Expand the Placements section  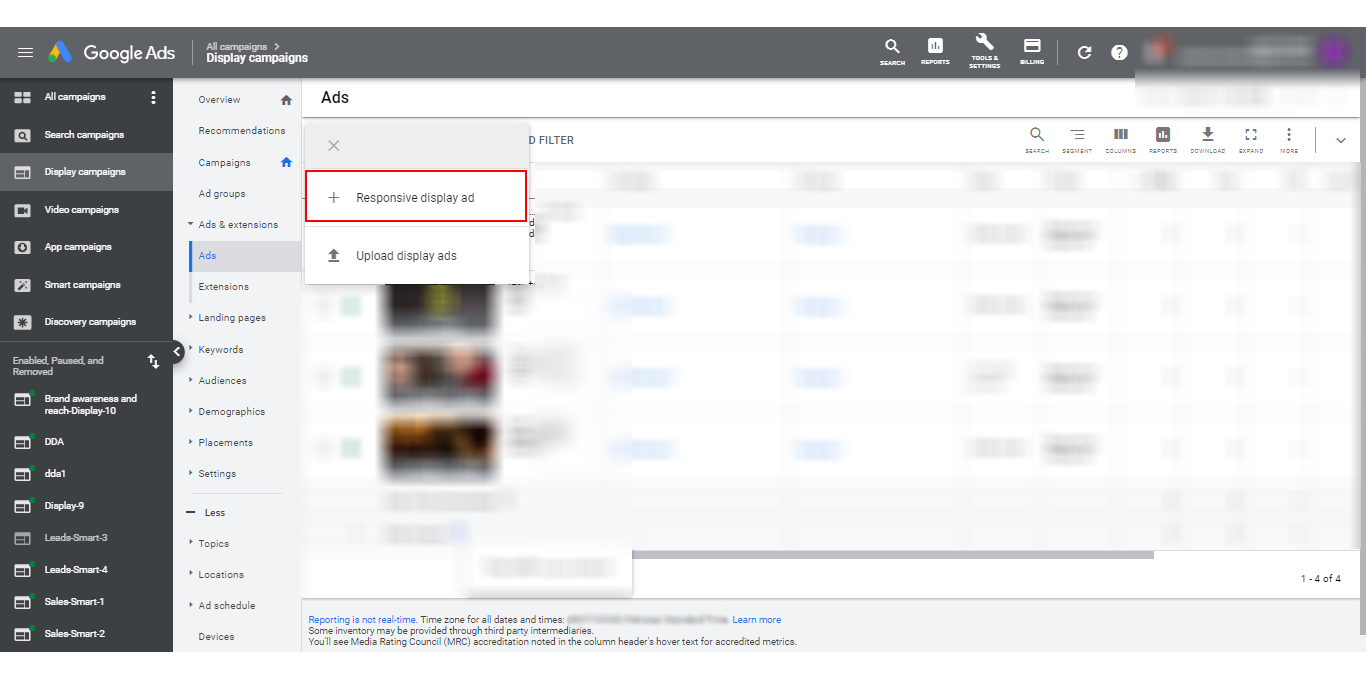[x=225, y=443]
